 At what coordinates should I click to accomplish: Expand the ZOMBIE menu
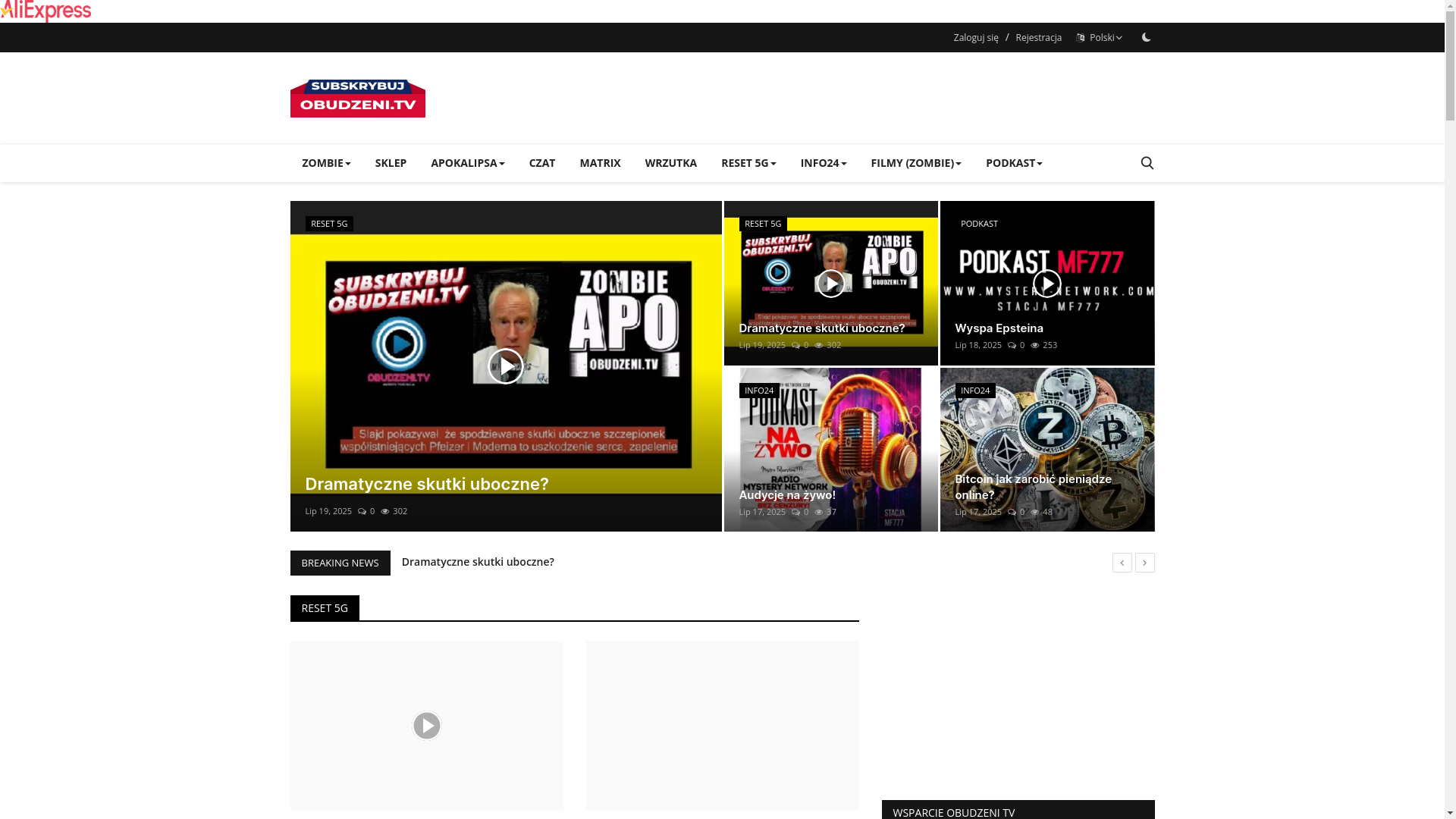coord(326,163)
